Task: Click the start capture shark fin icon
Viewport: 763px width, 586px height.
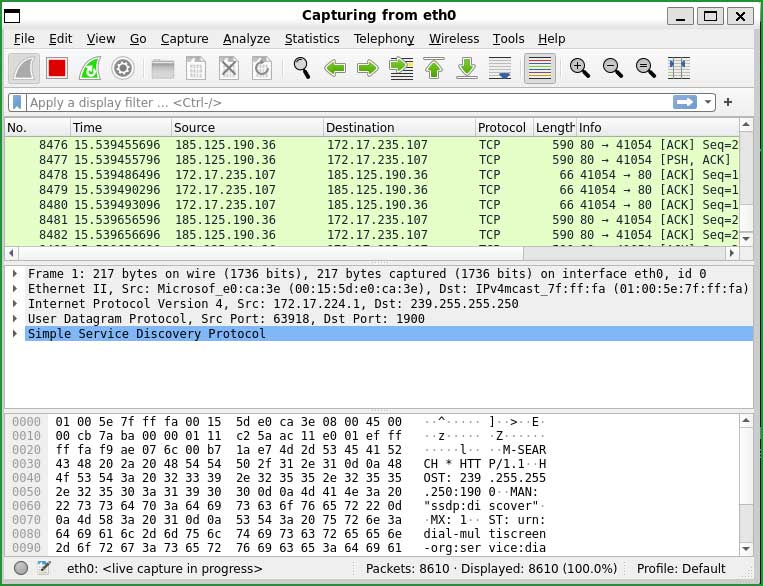Action: point(24,68)
